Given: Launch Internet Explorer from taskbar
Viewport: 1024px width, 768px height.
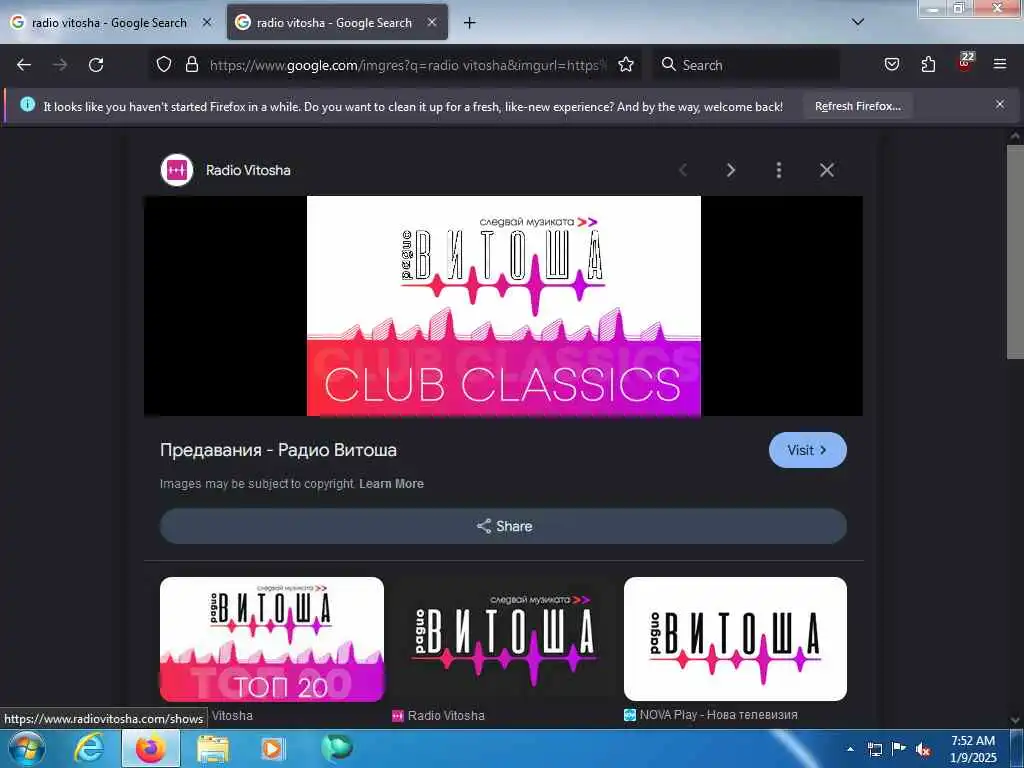Looking at the screenshot, I should [x=89, y=748].
